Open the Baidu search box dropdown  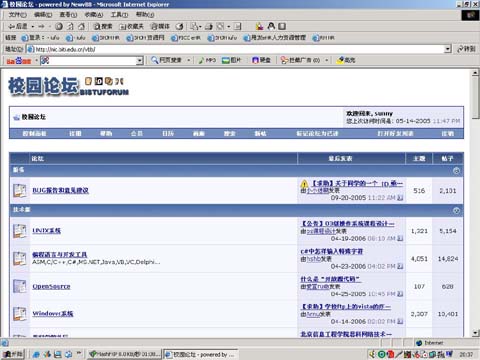click(x=140, y=61)
